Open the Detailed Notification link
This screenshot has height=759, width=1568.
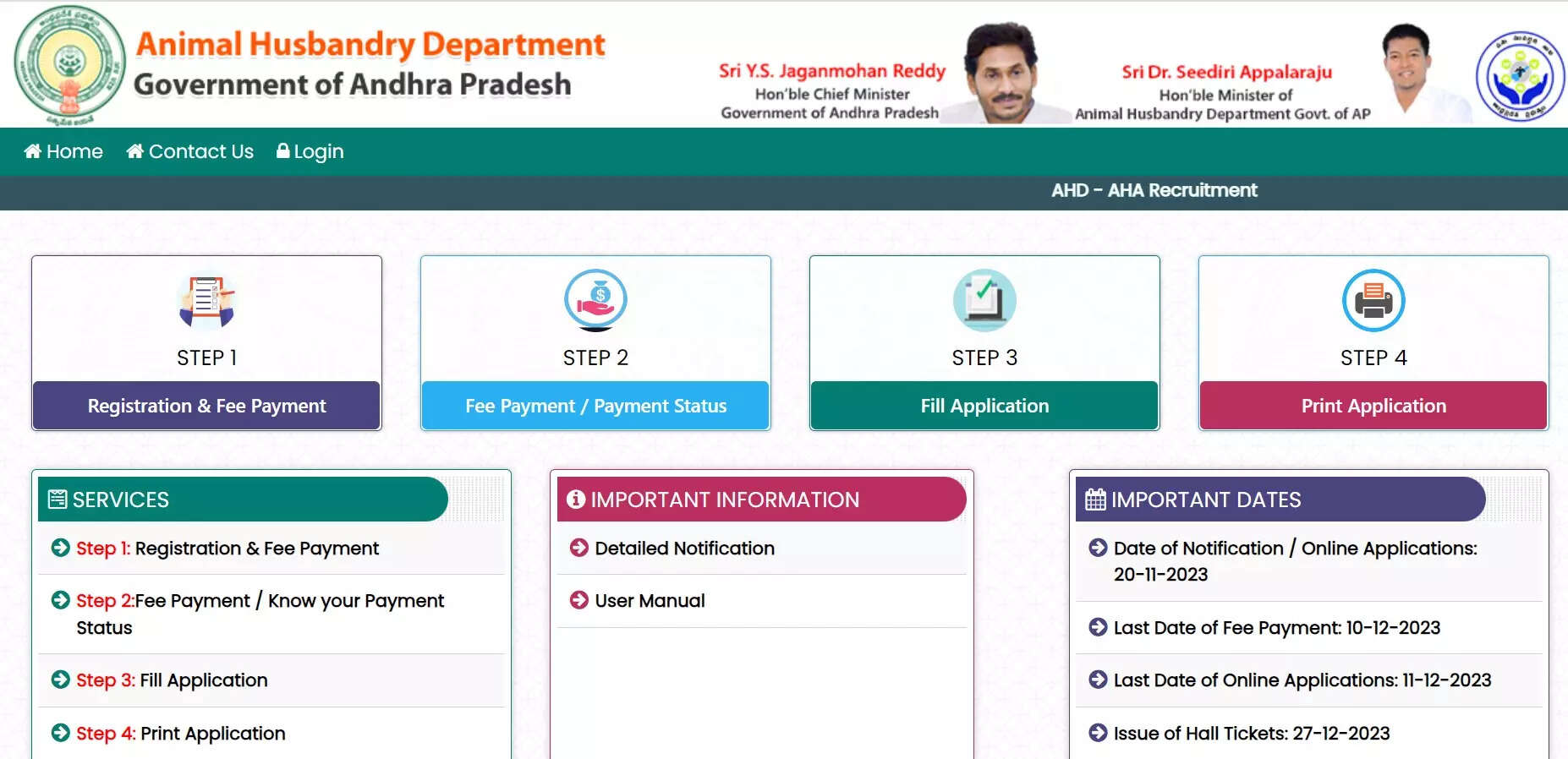pos(684,549)
